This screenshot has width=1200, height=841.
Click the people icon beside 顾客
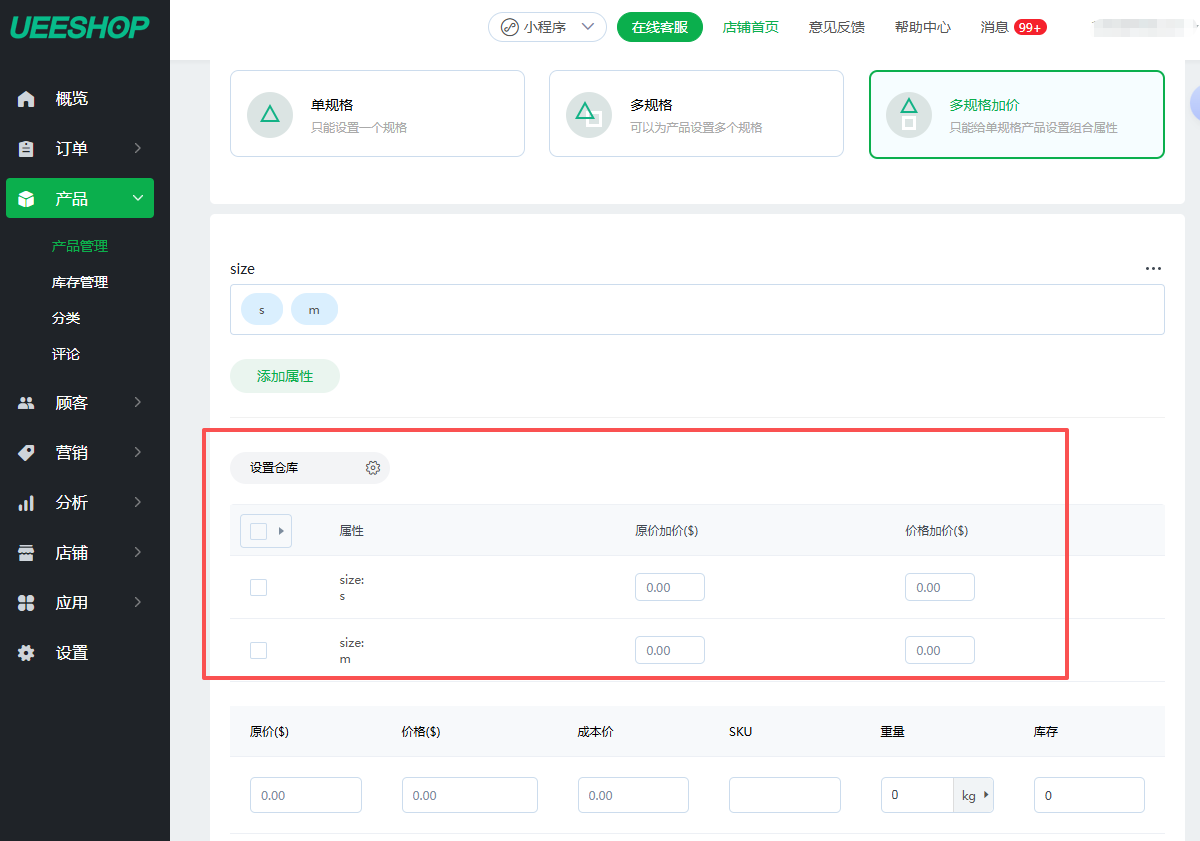27,403
